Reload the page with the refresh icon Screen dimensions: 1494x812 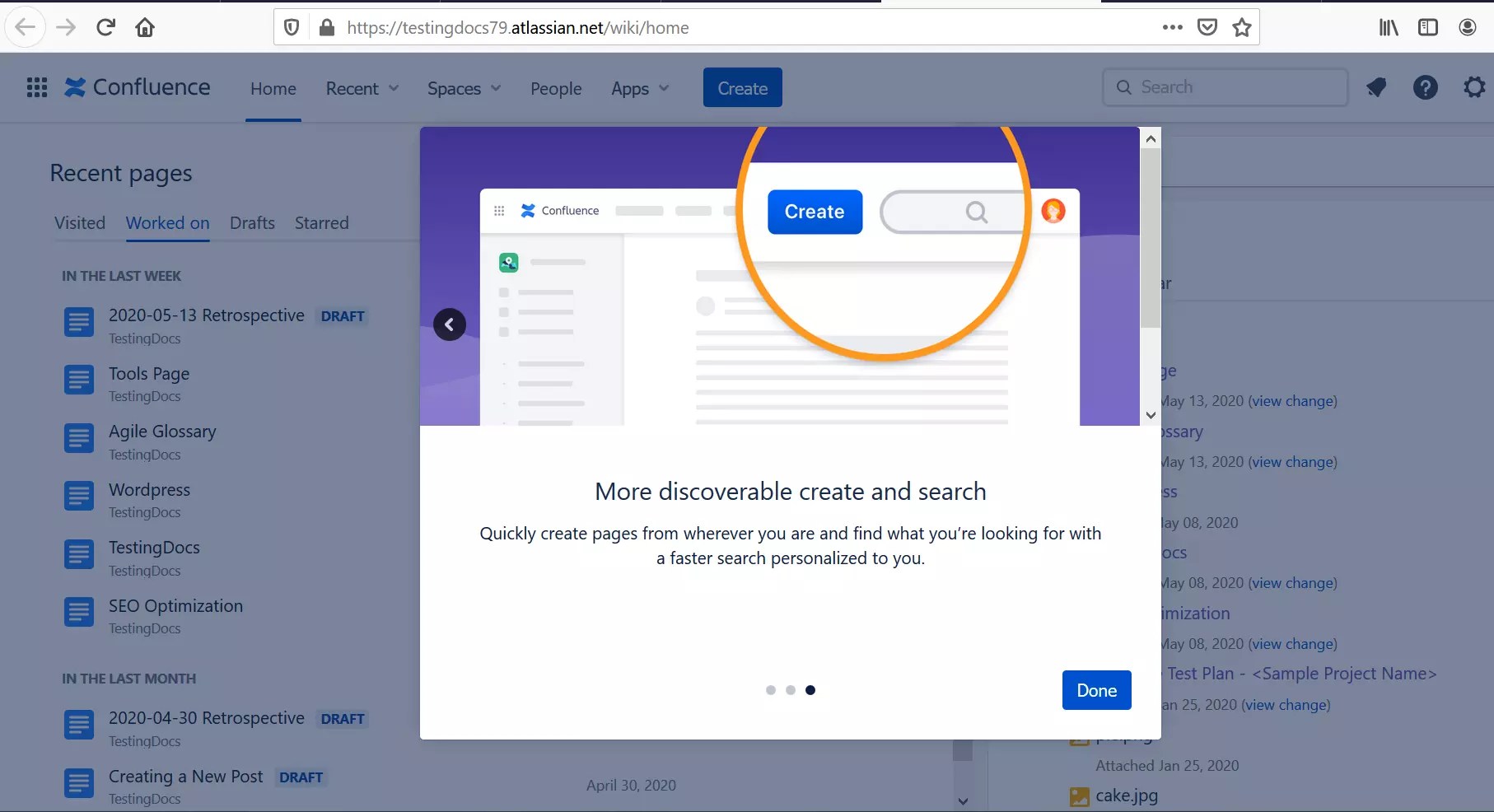coord(105,27)
